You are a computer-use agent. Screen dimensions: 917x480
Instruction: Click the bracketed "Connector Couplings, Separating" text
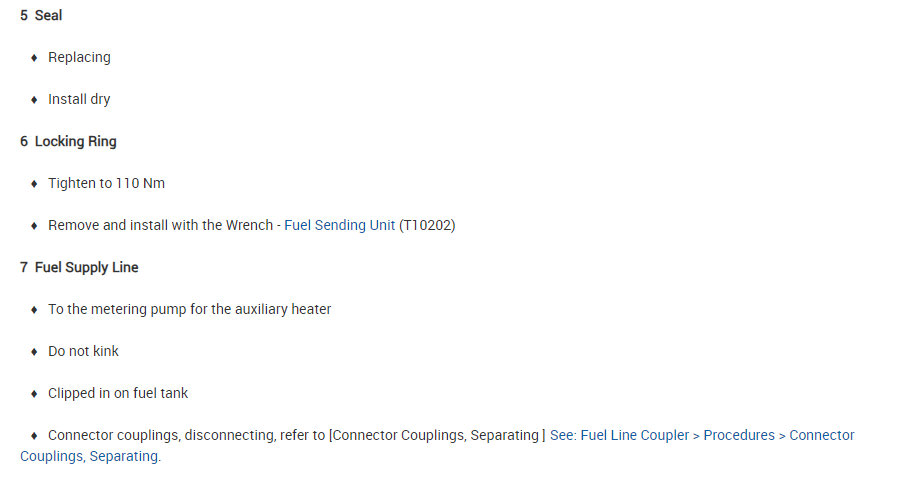(x=436, y=436)
